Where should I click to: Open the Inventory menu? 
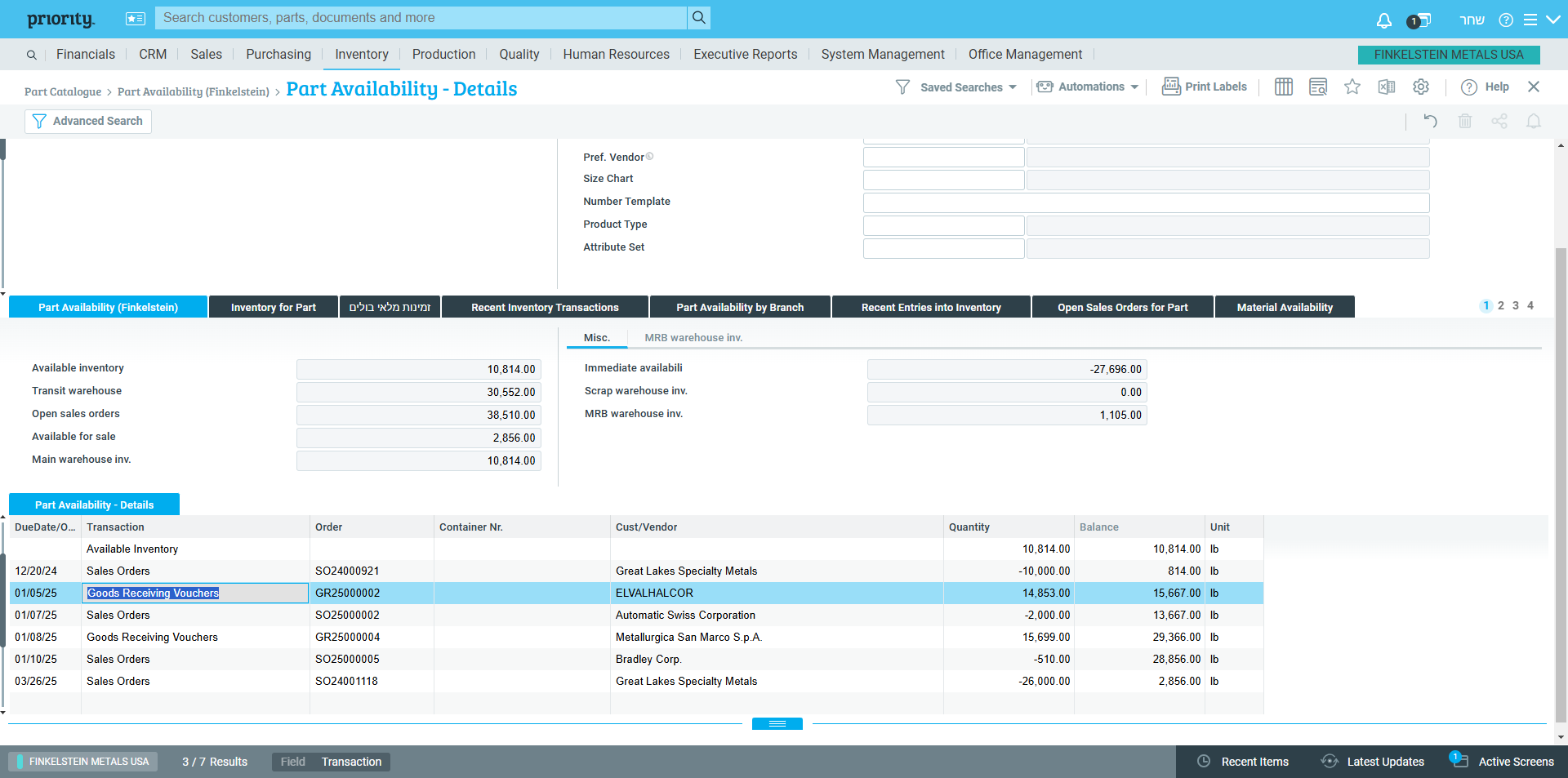click(362, 54)
